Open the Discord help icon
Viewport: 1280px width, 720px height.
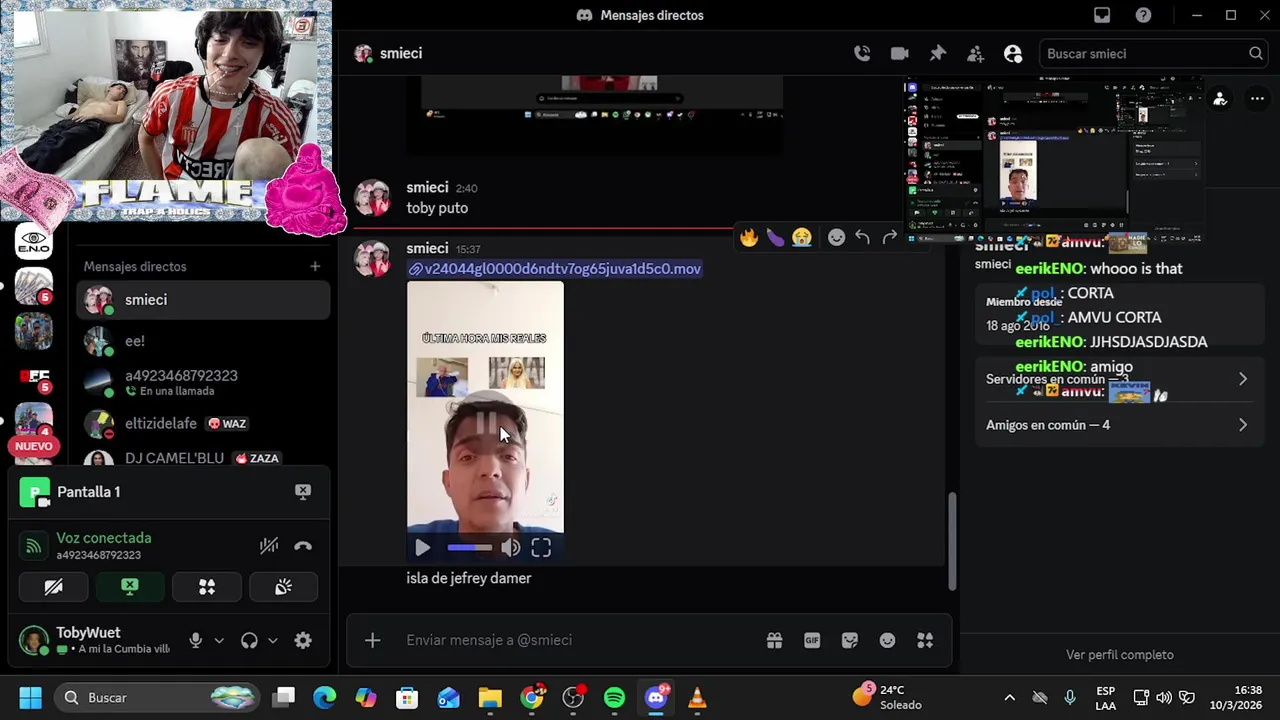tap(1144, 15)
